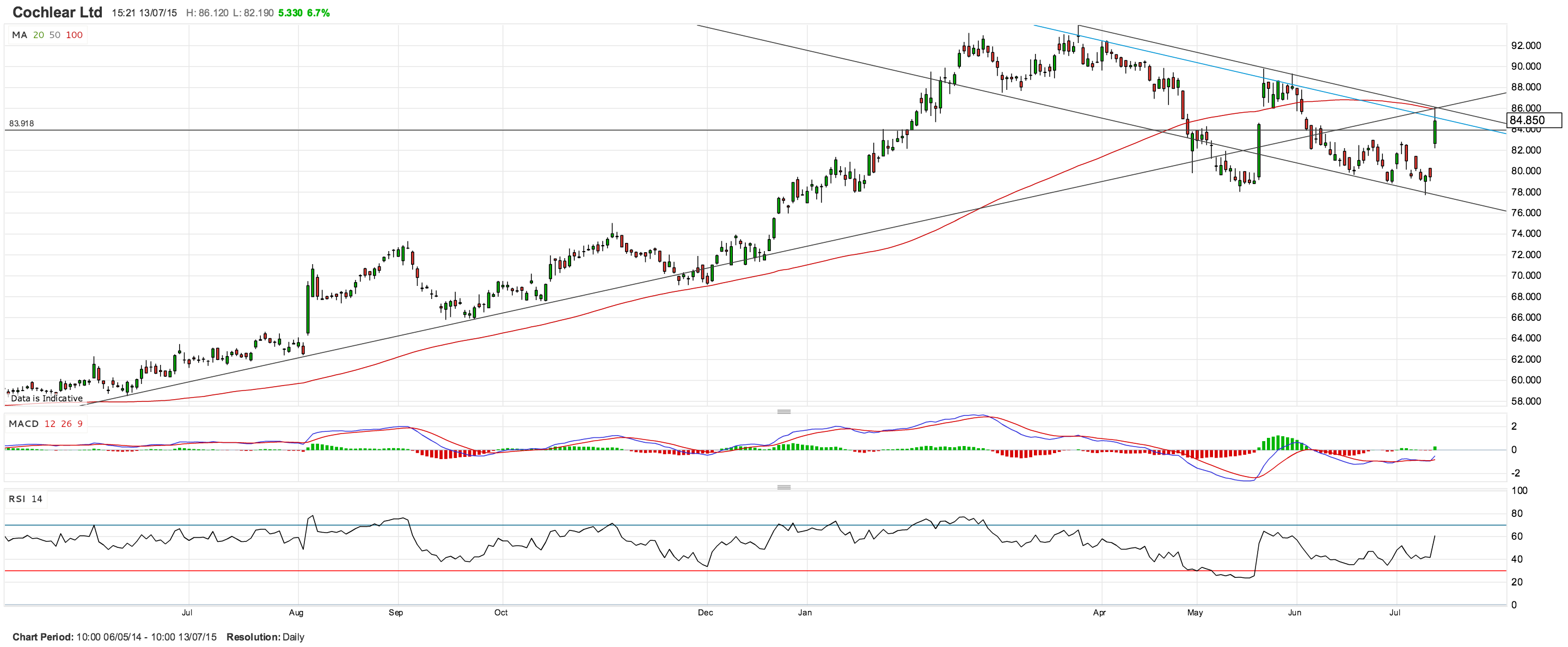Click the 83.918 horizontal line label

pyautogui.click(x=21, y=124)
